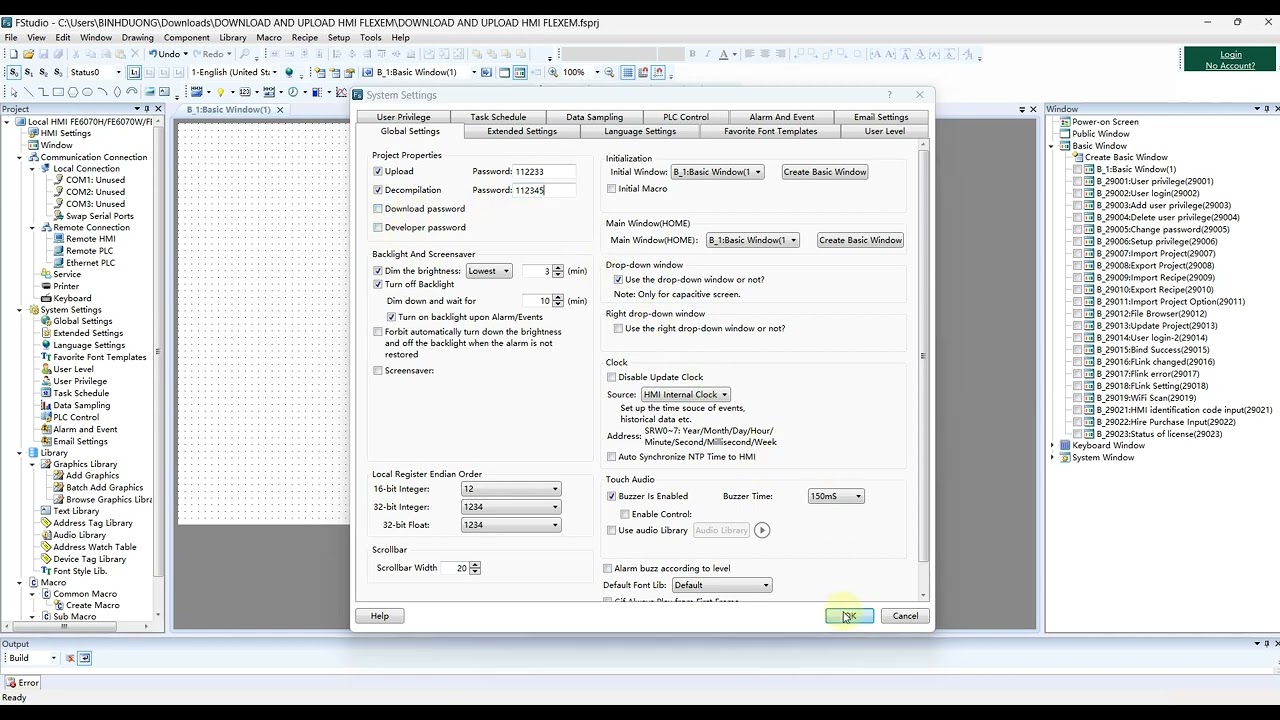Click the Upload password input field
Screen dimensions: 1280x720
tap(544, 171)
